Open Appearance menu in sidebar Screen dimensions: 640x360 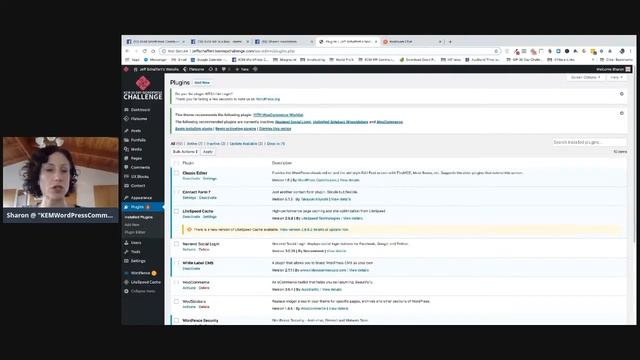point(141,198)
